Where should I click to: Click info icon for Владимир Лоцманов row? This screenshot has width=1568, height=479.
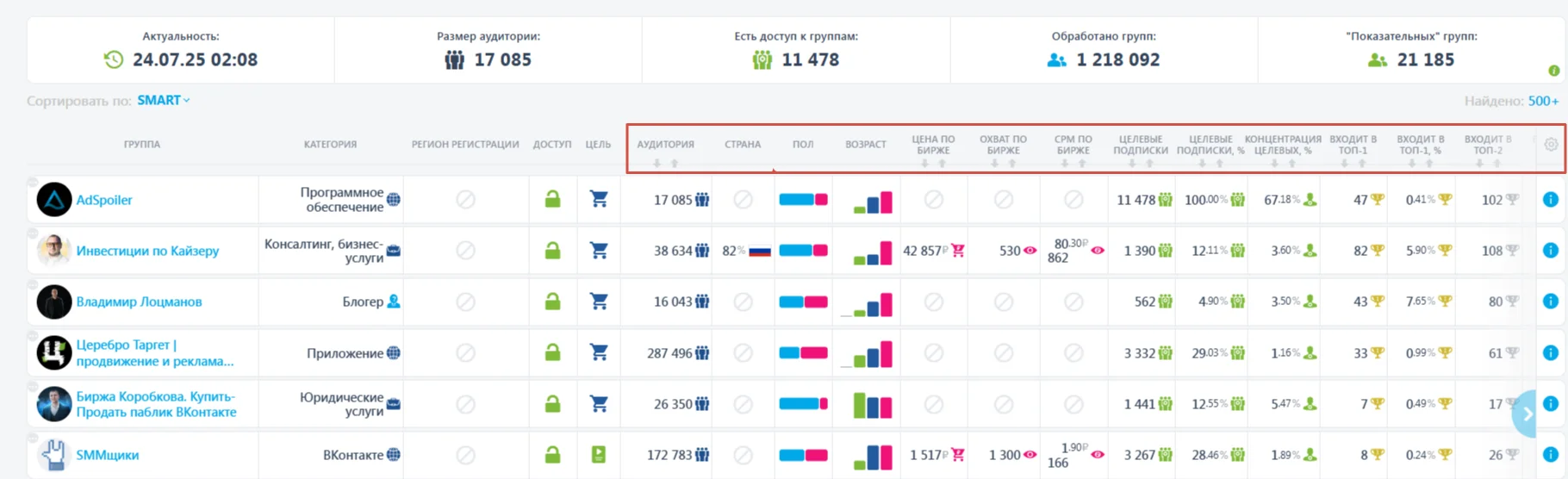pyautogui.click(x=1550, y=302)
